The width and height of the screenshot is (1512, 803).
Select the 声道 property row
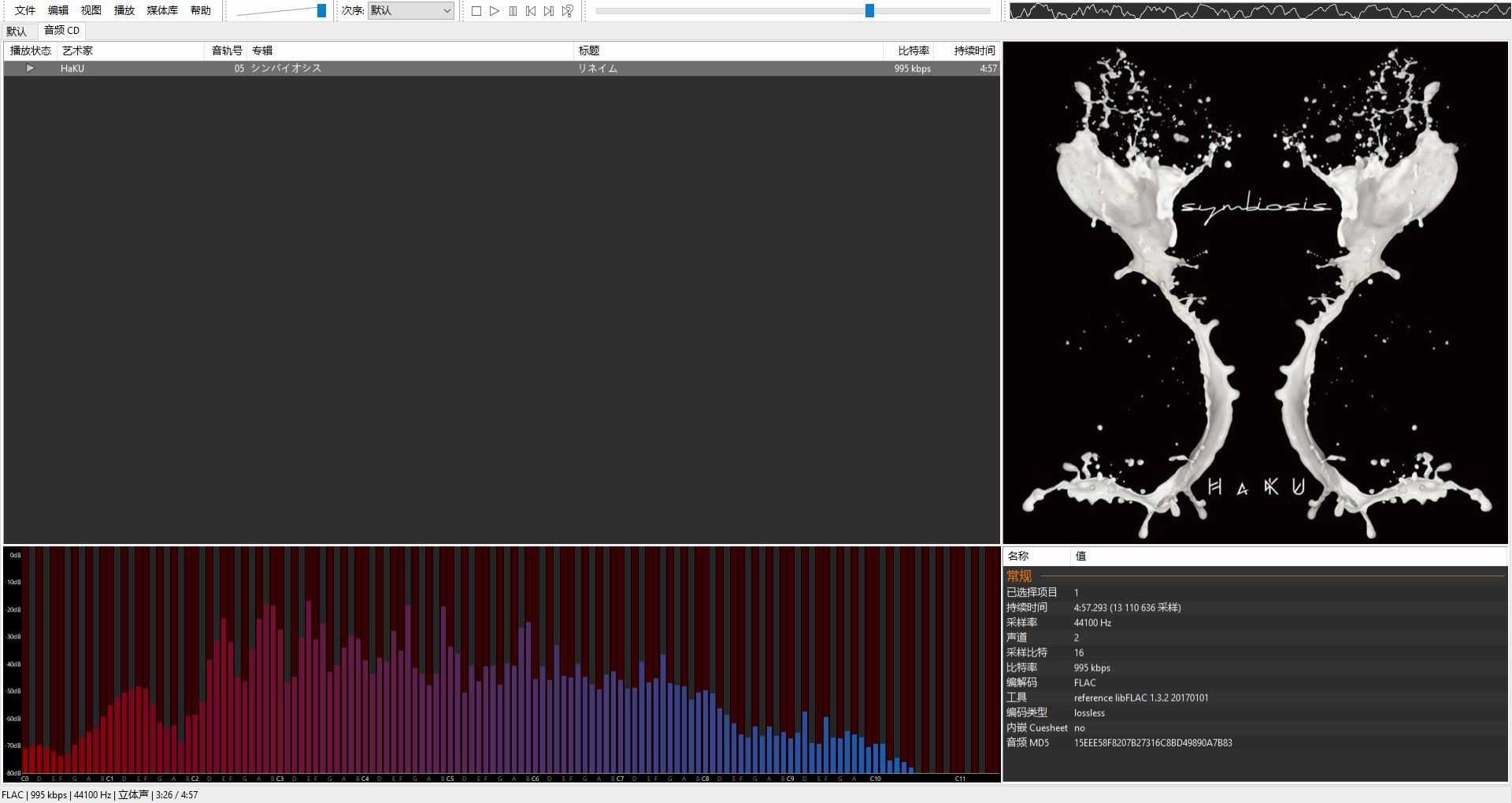click(1255, 638)
